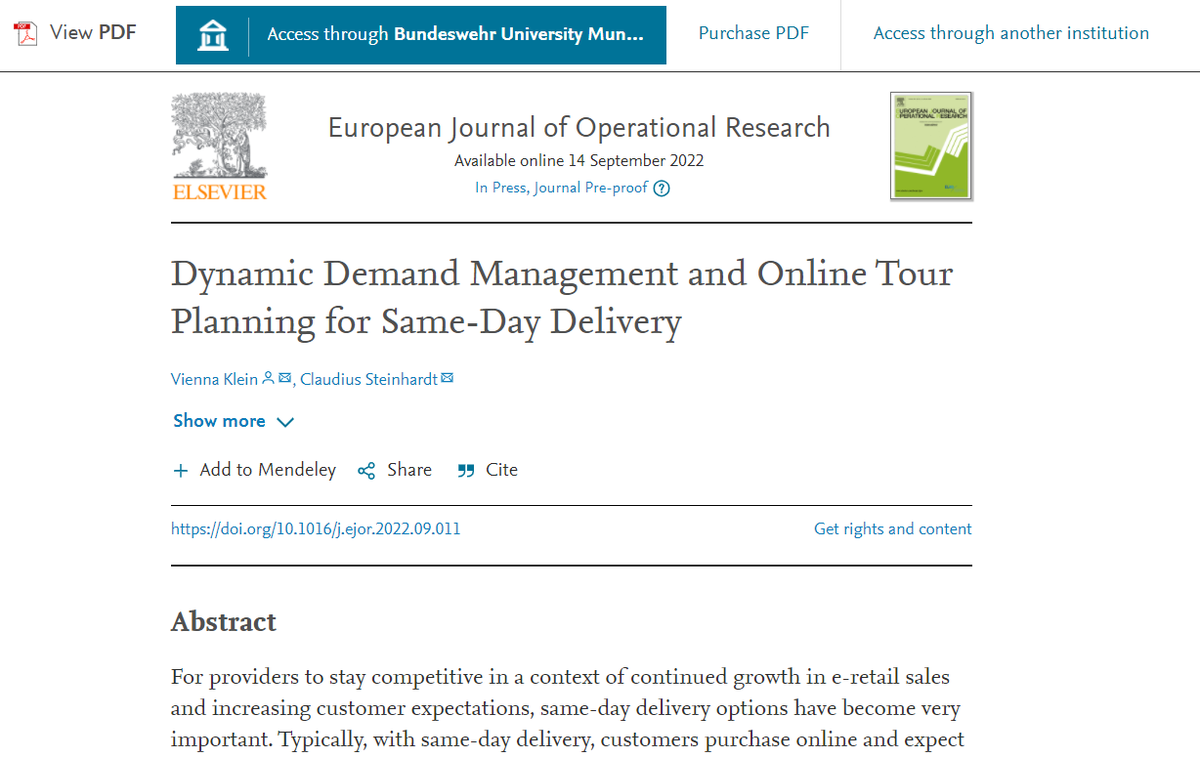Expand the Show more section
Image resolution: width=1200 pixels, height=758 pixels.
233,421
